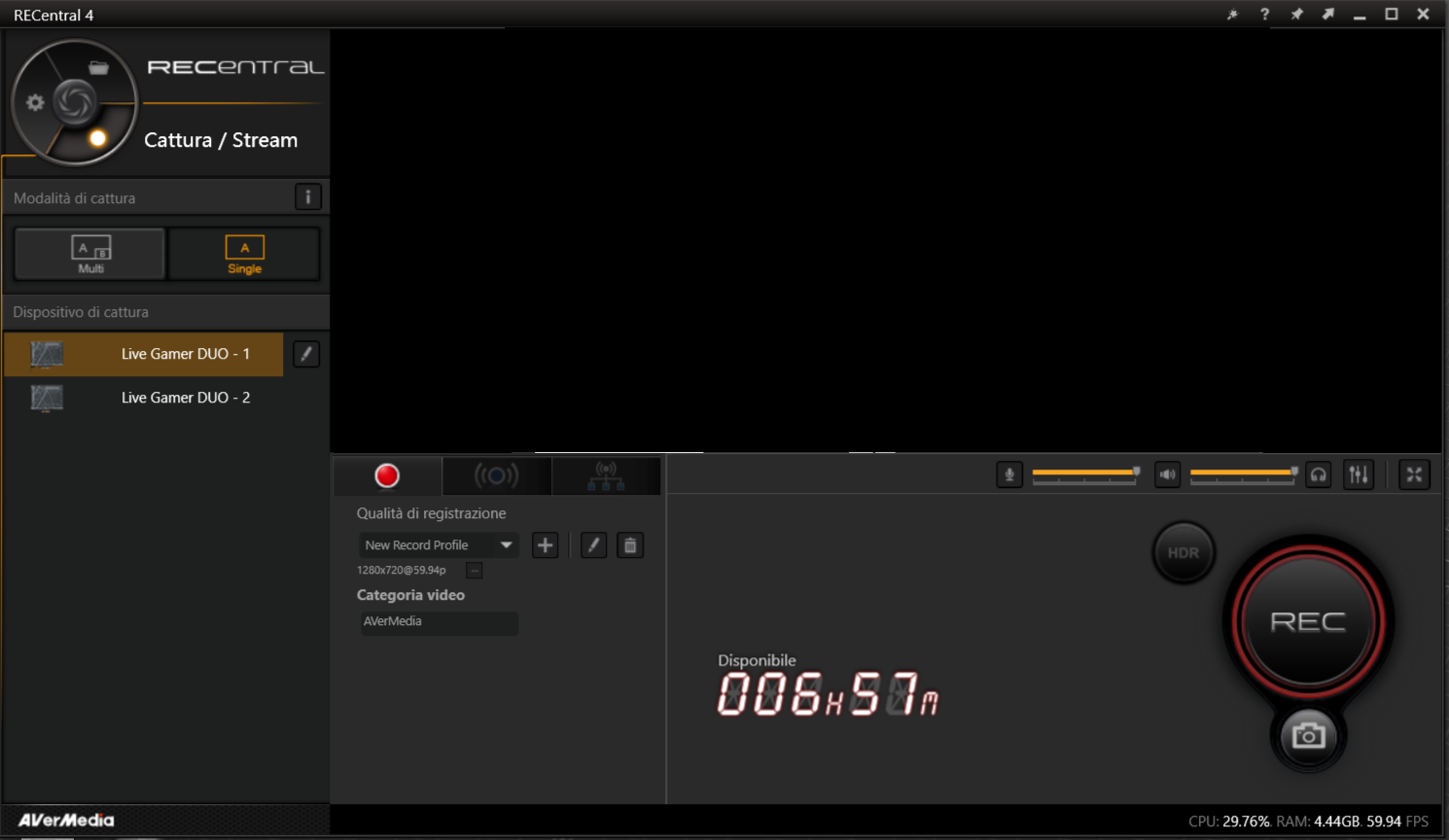
Task: Click the AVerMedia video category field
Action: tap(439, 622)
